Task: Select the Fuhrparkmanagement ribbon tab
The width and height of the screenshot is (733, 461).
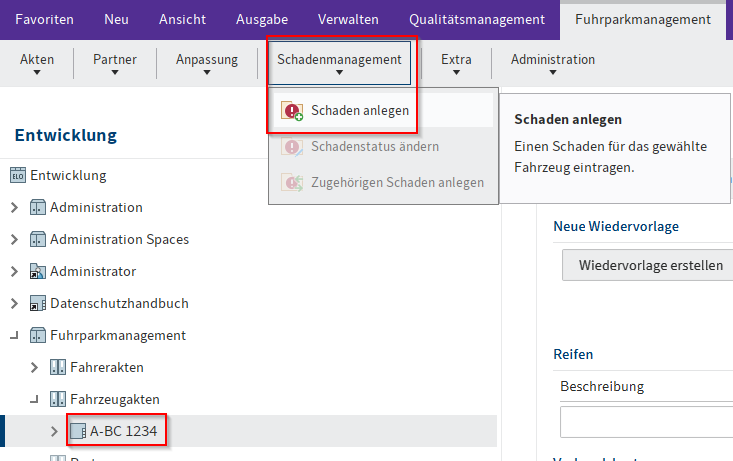Action: coord(643,20)
